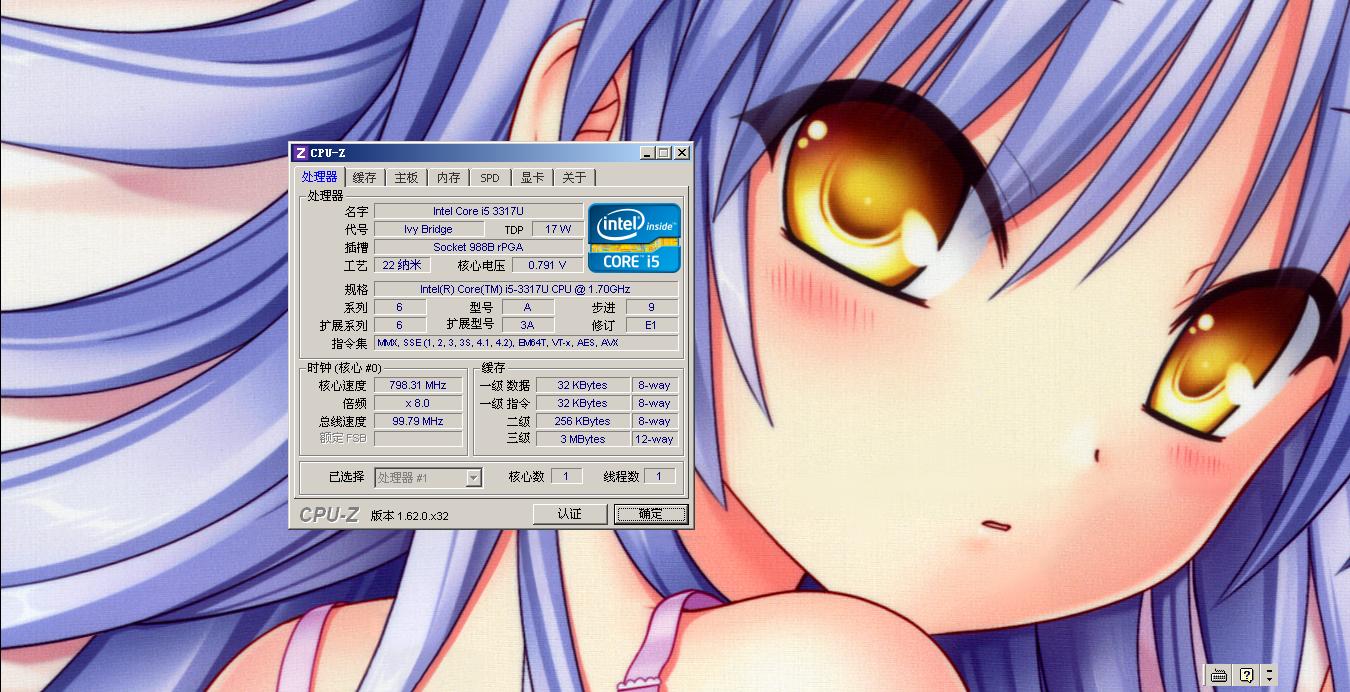This screenshot has height=692, width=1350.
Task: Expand the processor #1 selection dropdown
Action: (x=474, y=478)
